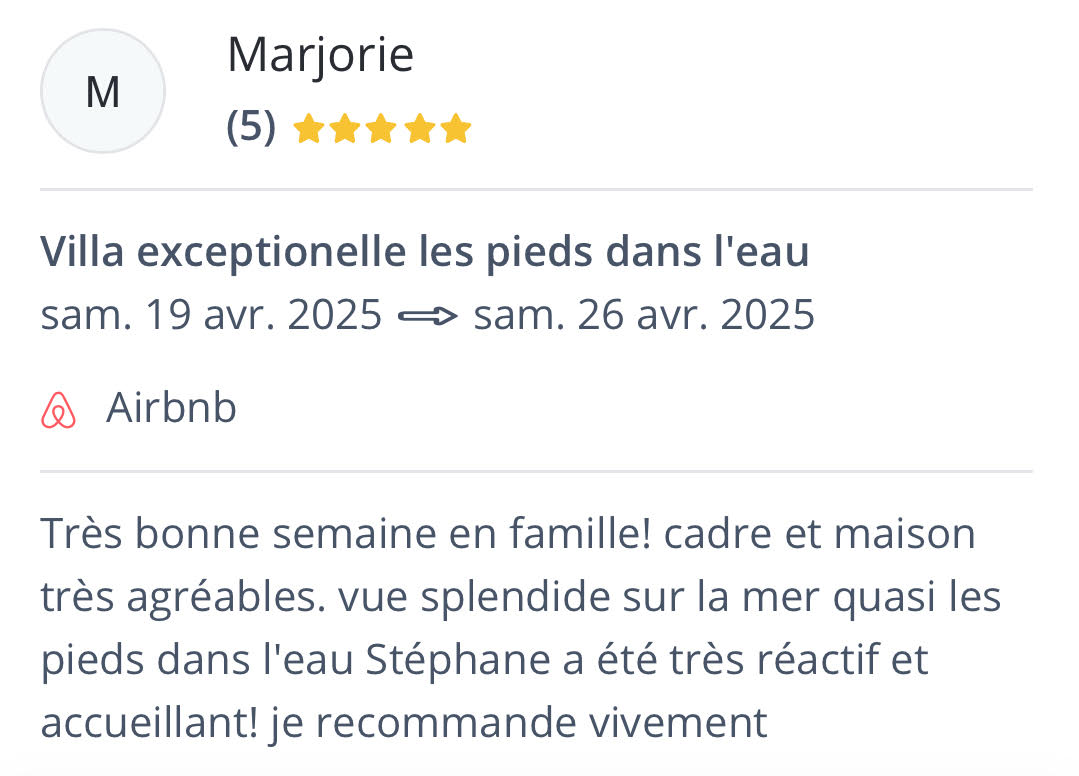The width and height of the screenshot is (1079, 776).
Task: Open listing Villa exceptionelle les pieds dans l'eau
Action: [x=425, y=251]
